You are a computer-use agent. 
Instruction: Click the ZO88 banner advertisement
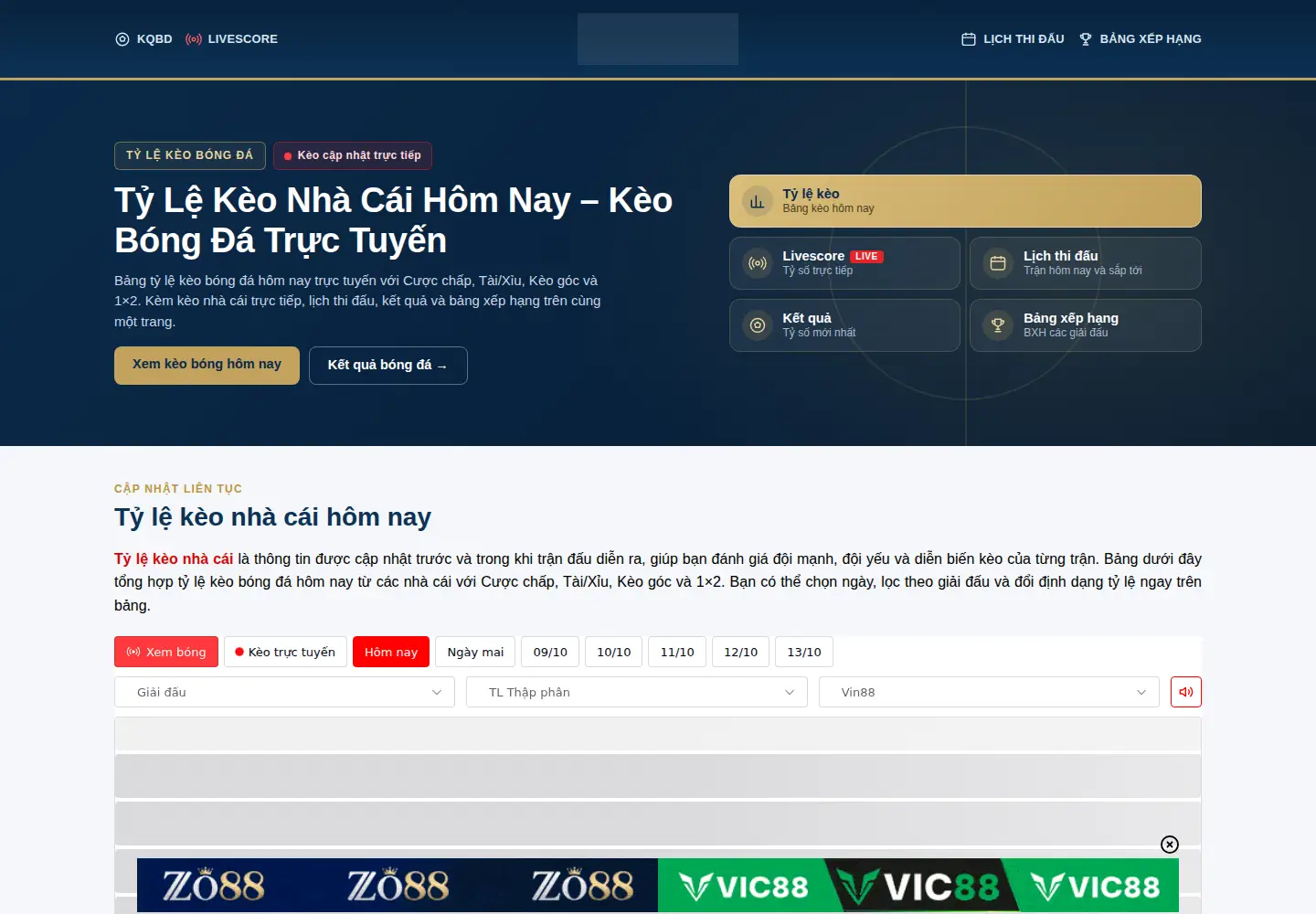coord(398,885)
